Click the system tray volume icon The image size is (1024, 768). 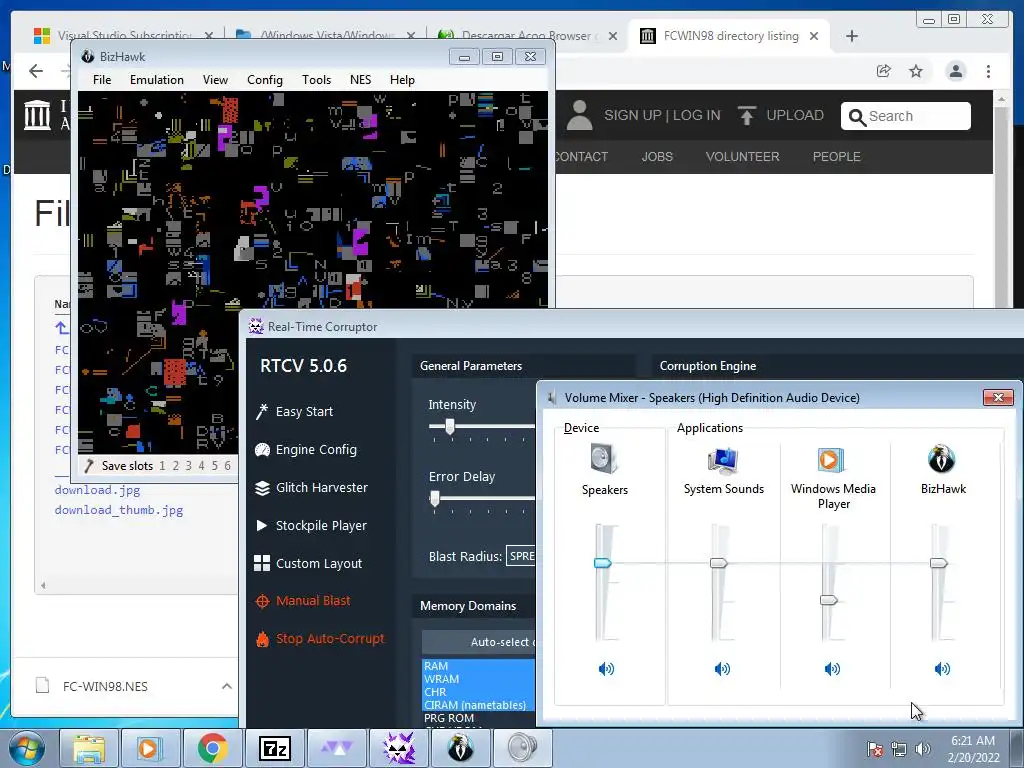tap(922, 748)
